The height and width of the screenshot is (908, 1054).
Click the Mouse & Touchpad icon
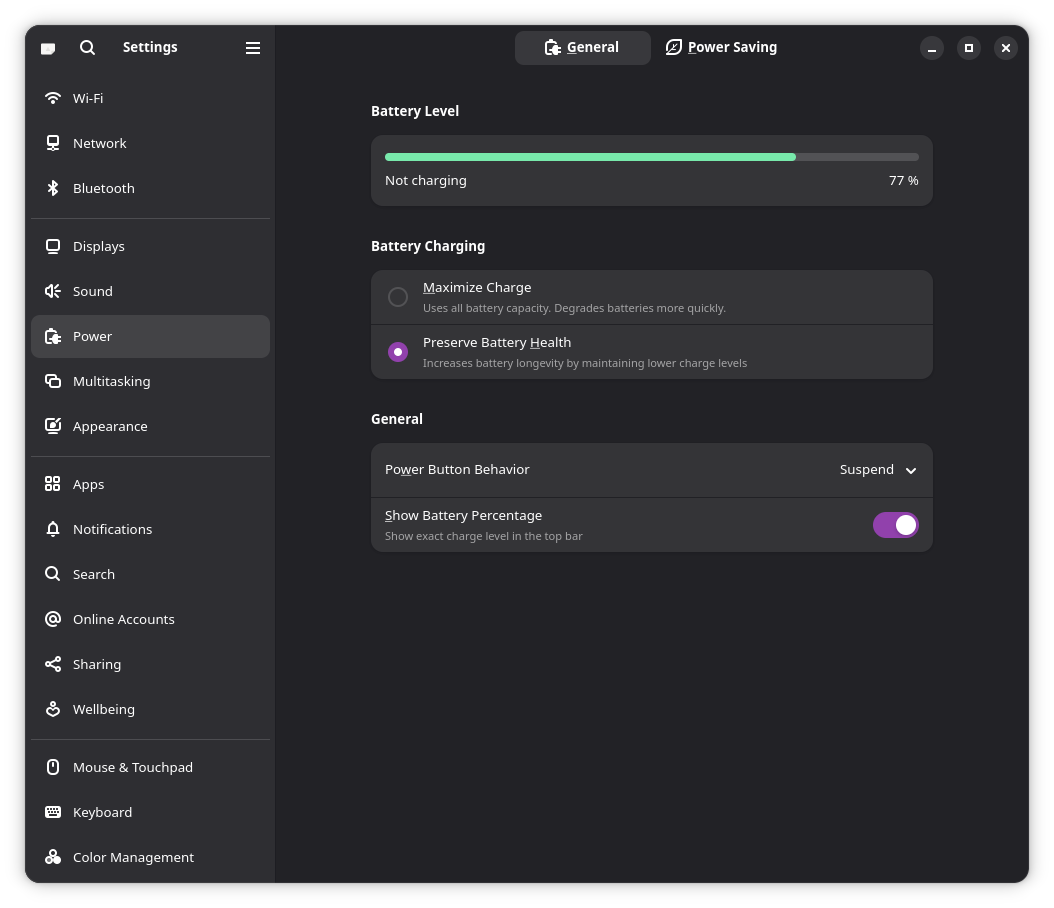53,767
